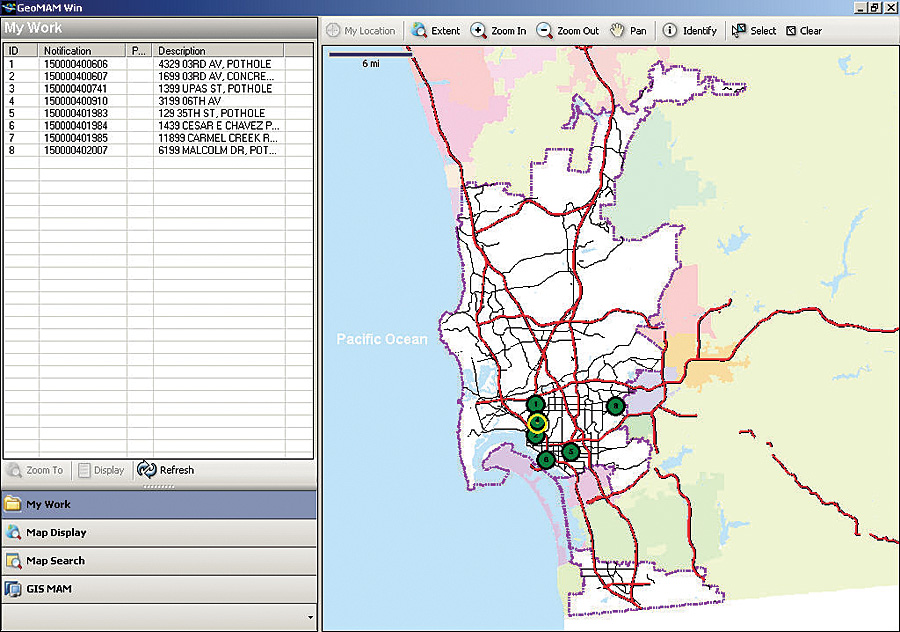
Task: Click the yellow highlighted map marker
Action: [x=537, y=423]
